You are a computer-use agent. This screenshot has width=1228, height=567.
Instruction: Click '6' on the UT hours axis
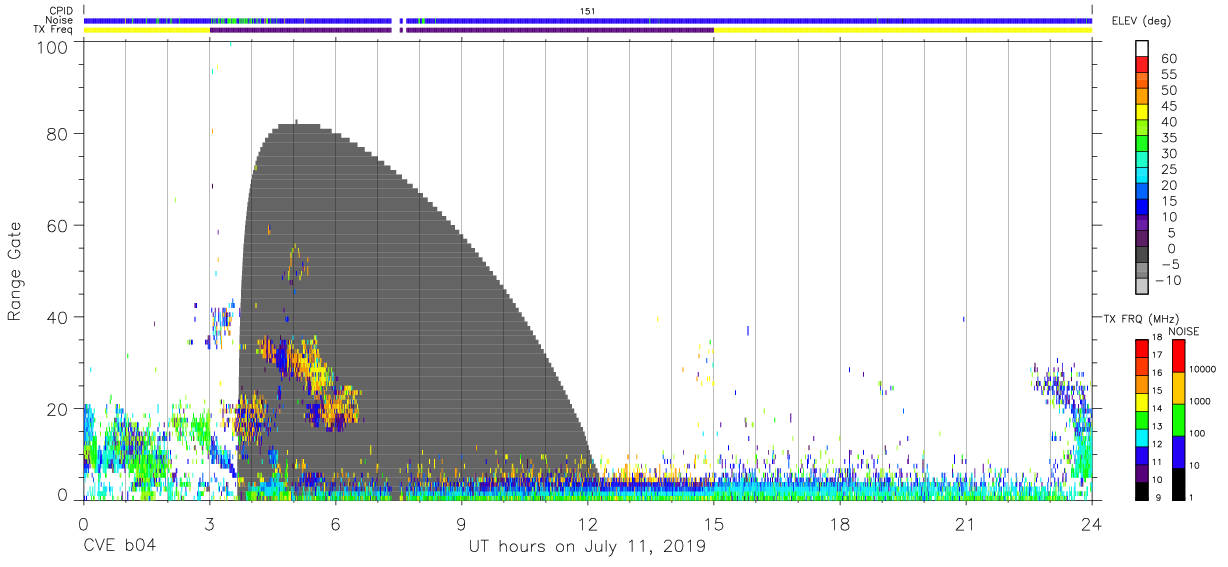coord(335,523)
